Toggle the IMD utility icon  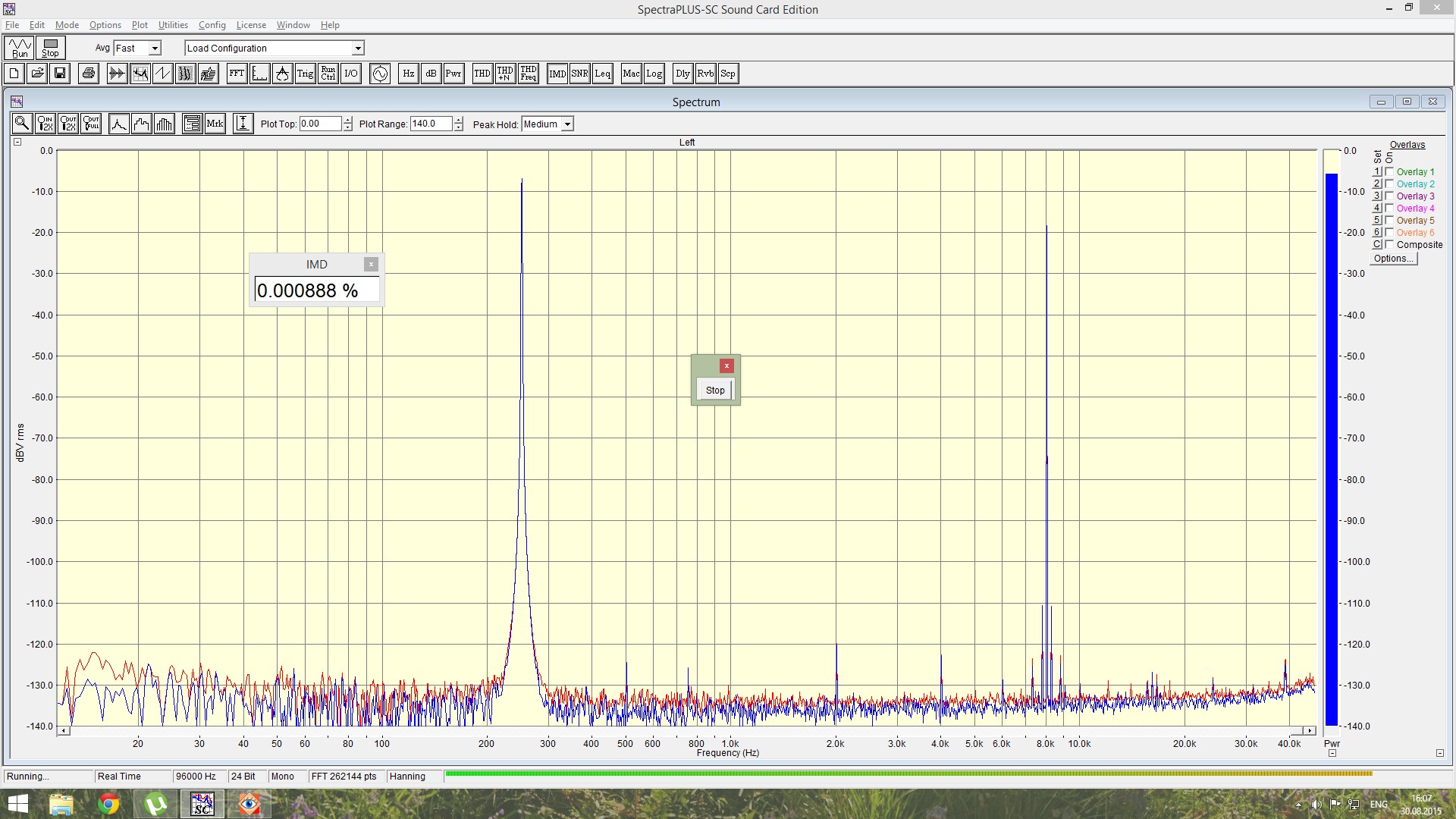click(557, 74)
